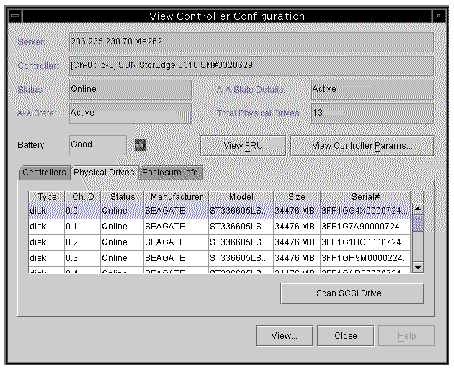Click the serial number in highlighted 0.0 row
The image size is (454, 370).
[364, 211]
